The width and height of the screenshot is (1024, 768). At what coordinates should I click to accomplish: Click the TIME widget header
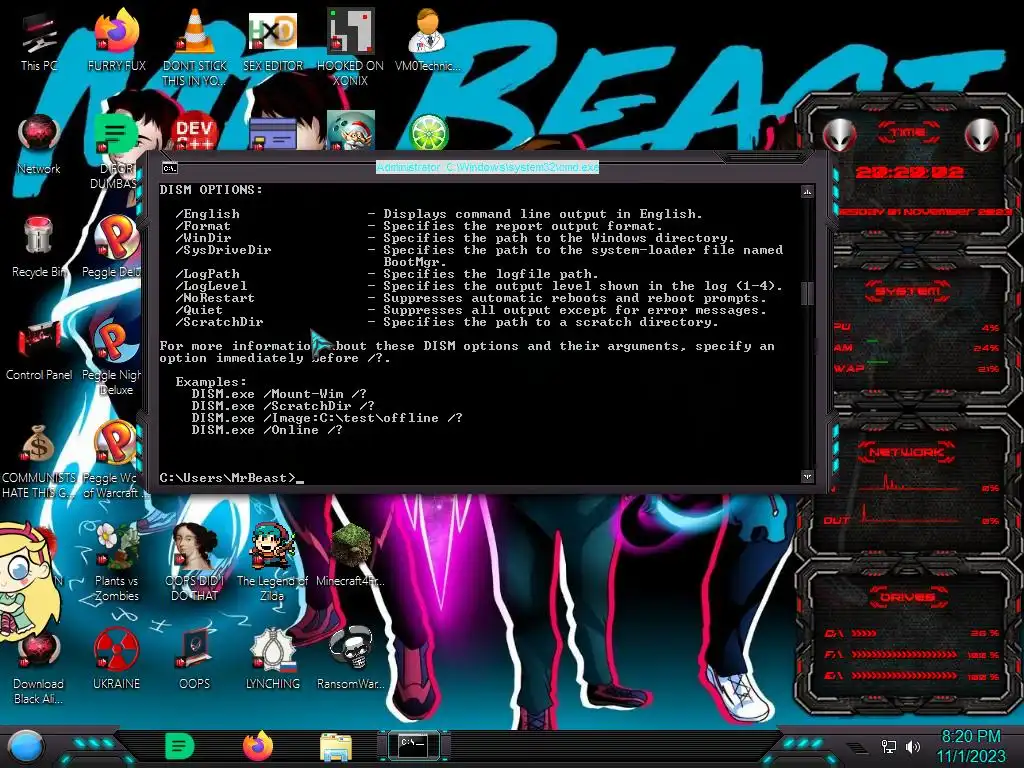(908, 133)
